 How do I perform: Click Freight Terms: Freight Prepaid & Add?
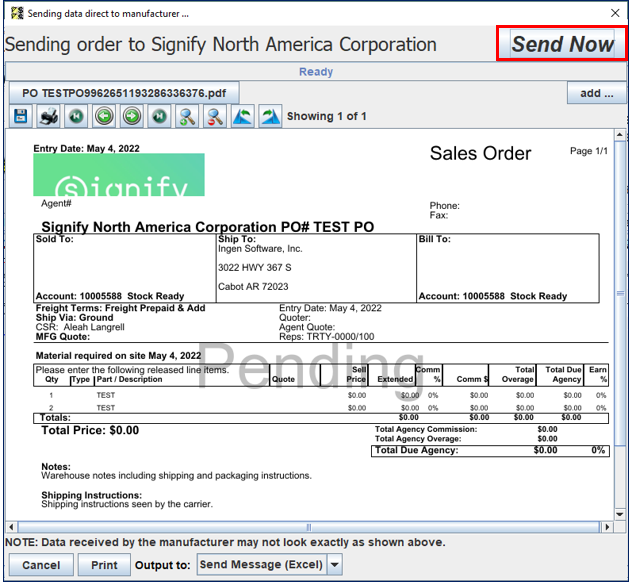pyautogui.click(x=120, y=308)
